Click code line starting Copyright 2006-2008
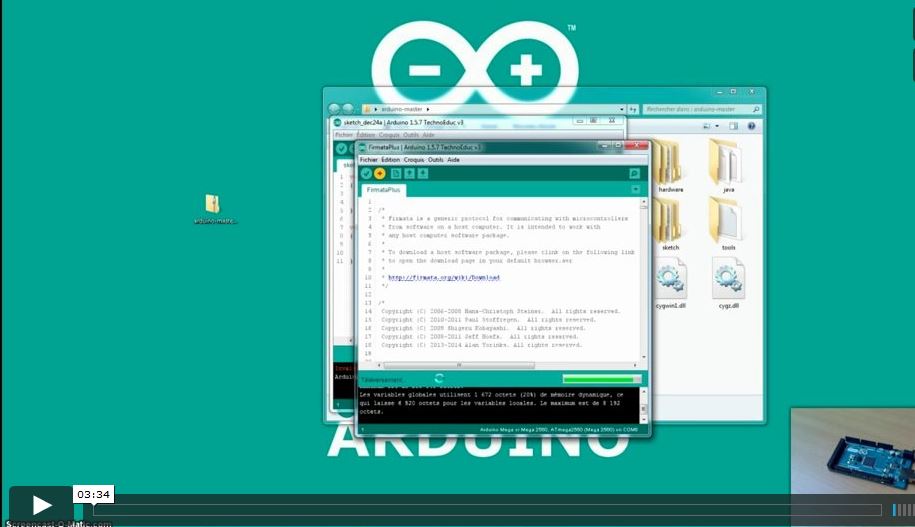915x527 pixels. tap(500, 311)
